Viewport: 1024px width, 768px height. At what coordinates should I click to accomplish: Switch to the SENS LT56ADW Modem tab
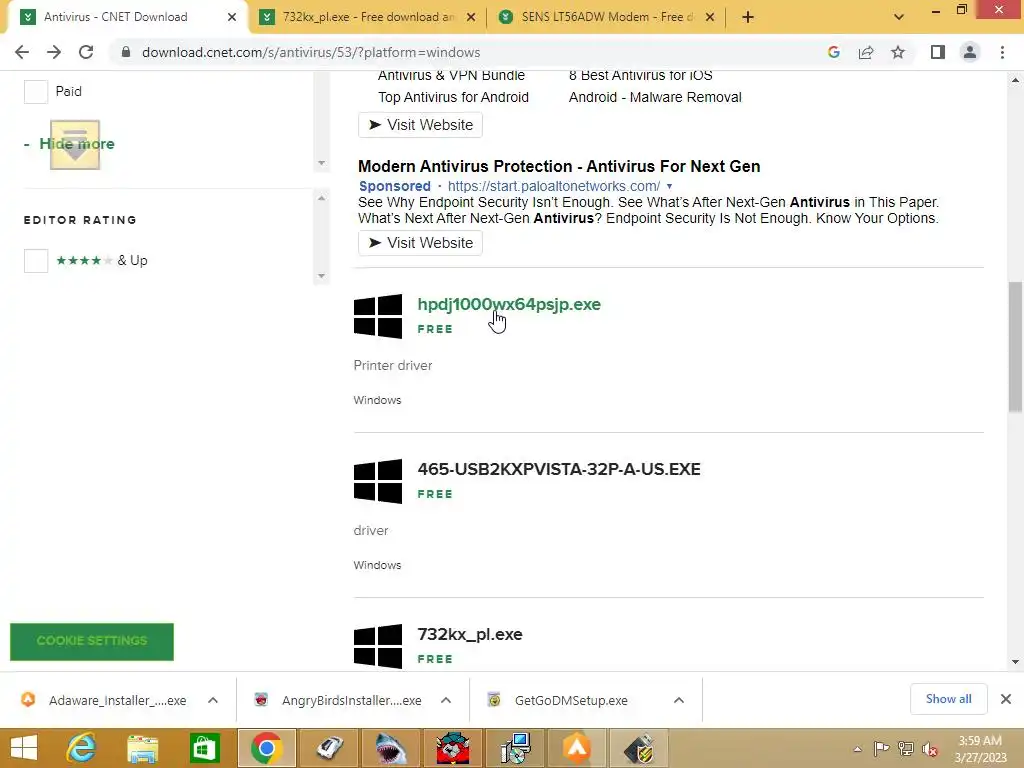(607, 17)
